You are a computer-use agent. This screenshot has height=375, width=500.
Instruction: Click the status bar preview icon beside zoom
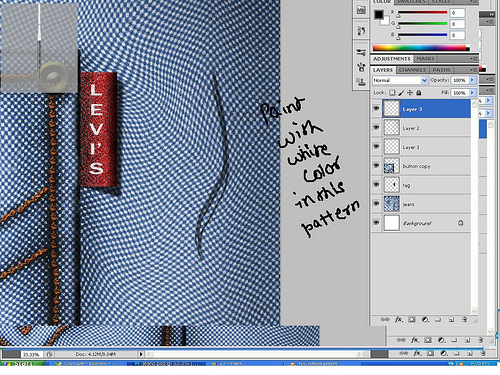[x=49, y=354]
